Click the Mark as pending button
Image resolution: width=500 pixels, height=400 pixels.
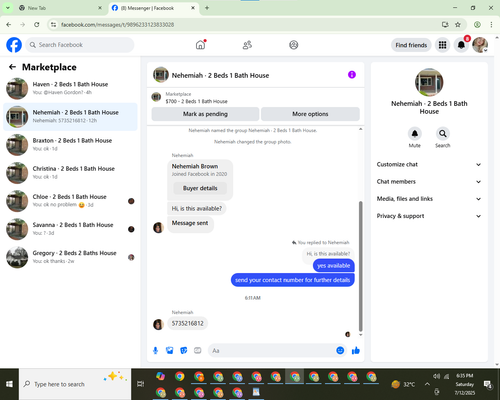[205, 114]
